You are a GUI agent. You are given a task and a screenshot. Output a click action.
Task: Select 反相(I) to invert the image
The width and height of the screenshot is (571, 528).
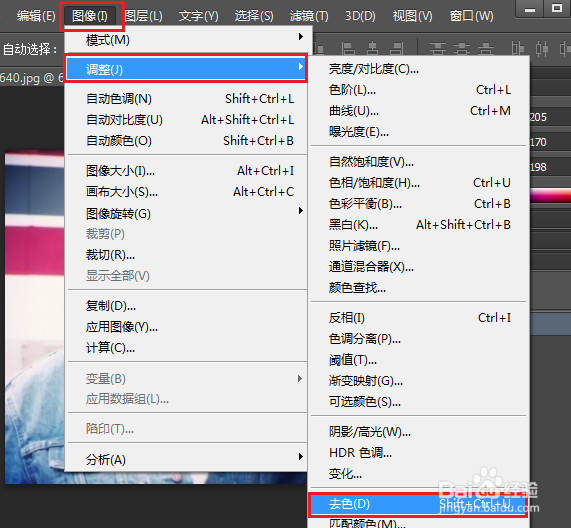click(418, 318)
